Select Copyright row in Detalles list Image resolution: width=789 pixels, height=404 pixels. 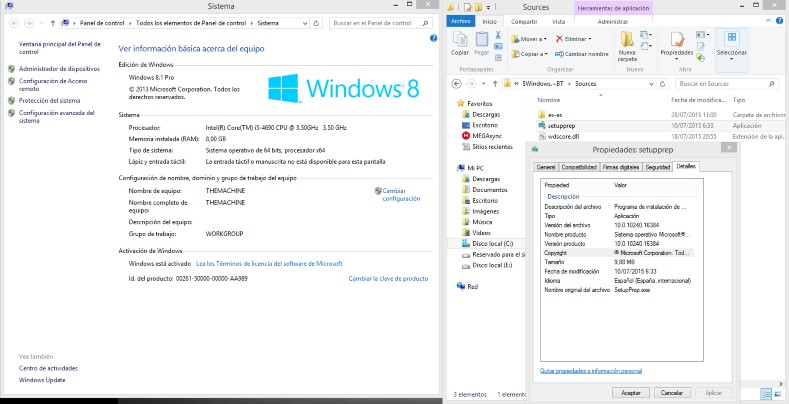pyautogui.click(x=618, y=253)
